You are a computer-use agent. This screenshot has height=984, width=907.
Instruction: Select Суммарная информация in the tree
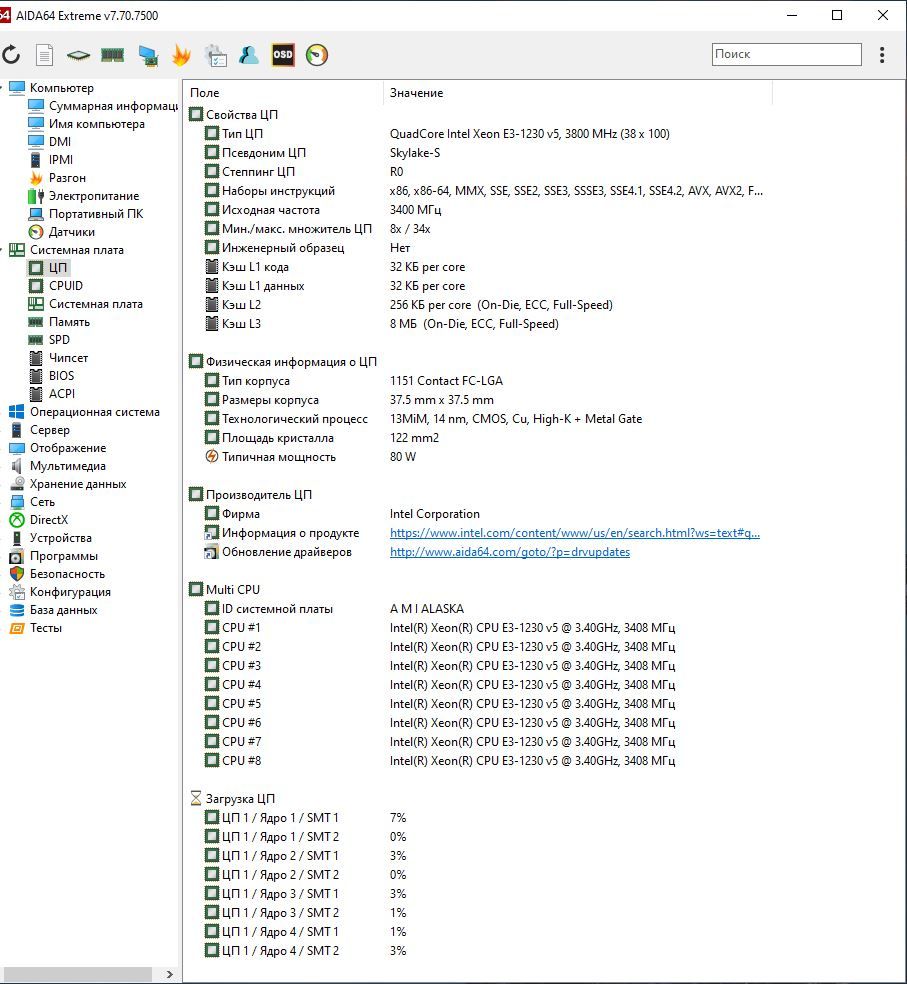click(x=114, y=106)
